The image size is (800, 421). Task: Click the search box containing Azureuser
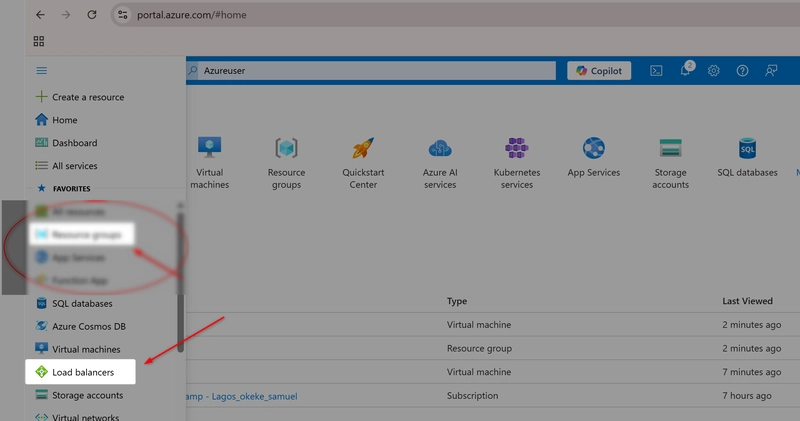click(x=371, y=70)
